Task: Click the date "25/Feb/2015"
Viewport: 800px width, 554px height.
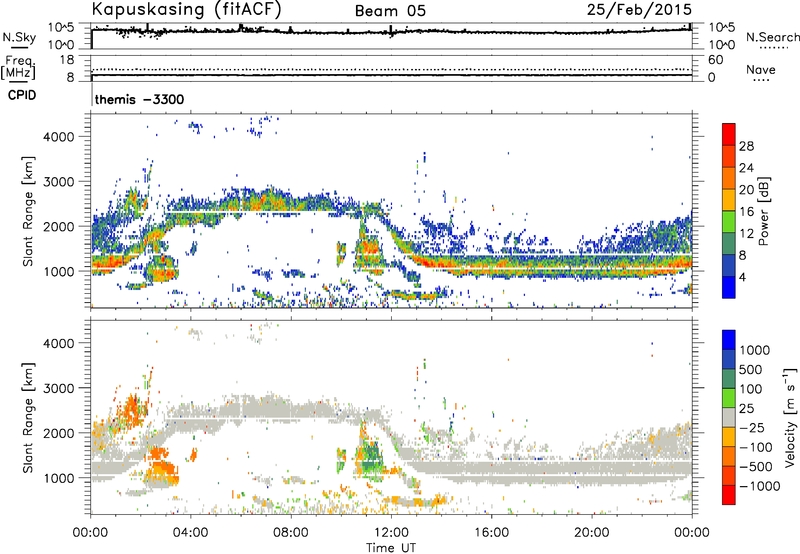Action: (x=639, y=9)
